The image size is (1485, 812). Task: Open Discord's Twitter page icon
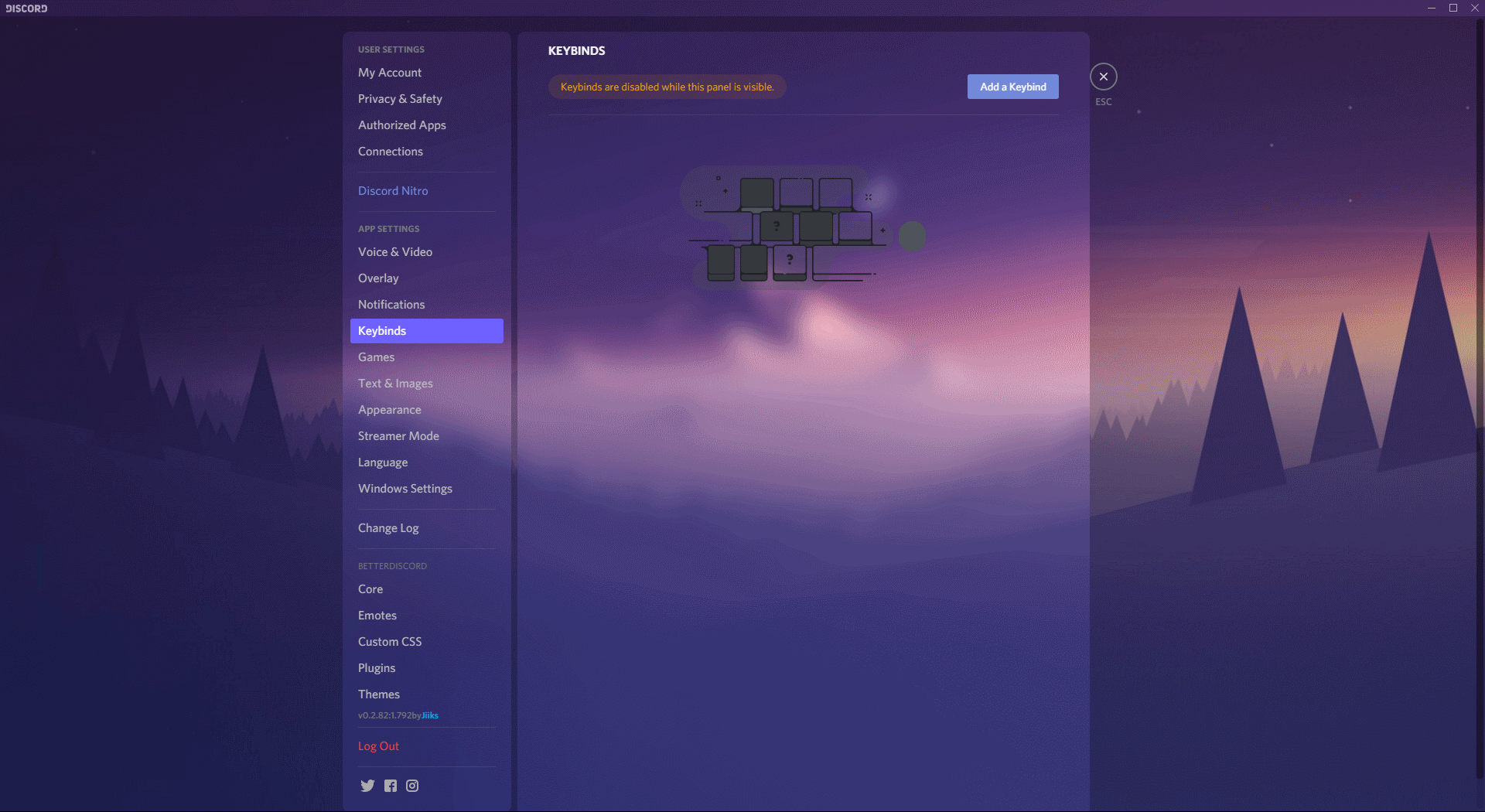[x=367, y=786]
